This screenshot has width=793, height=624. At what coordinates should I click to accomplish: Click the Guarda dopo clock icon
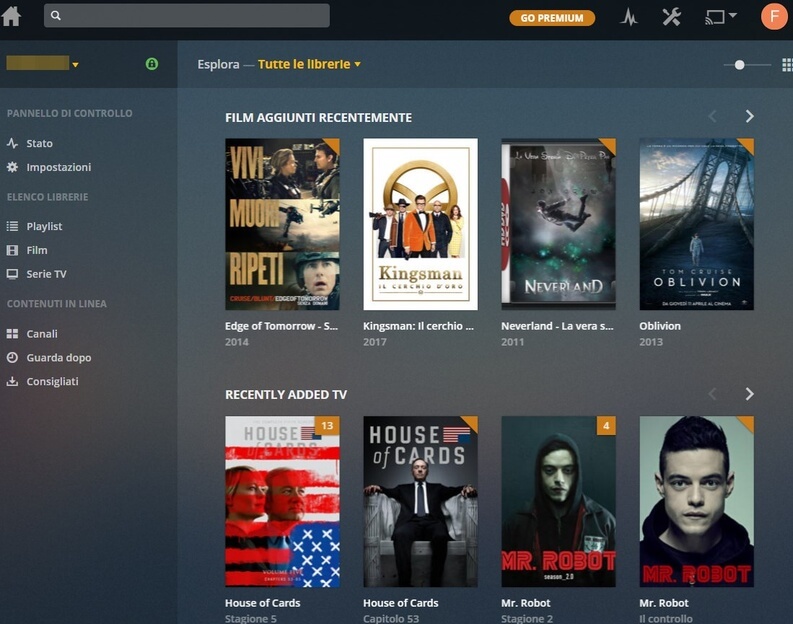pyautogui.click(x=13, y=358)
